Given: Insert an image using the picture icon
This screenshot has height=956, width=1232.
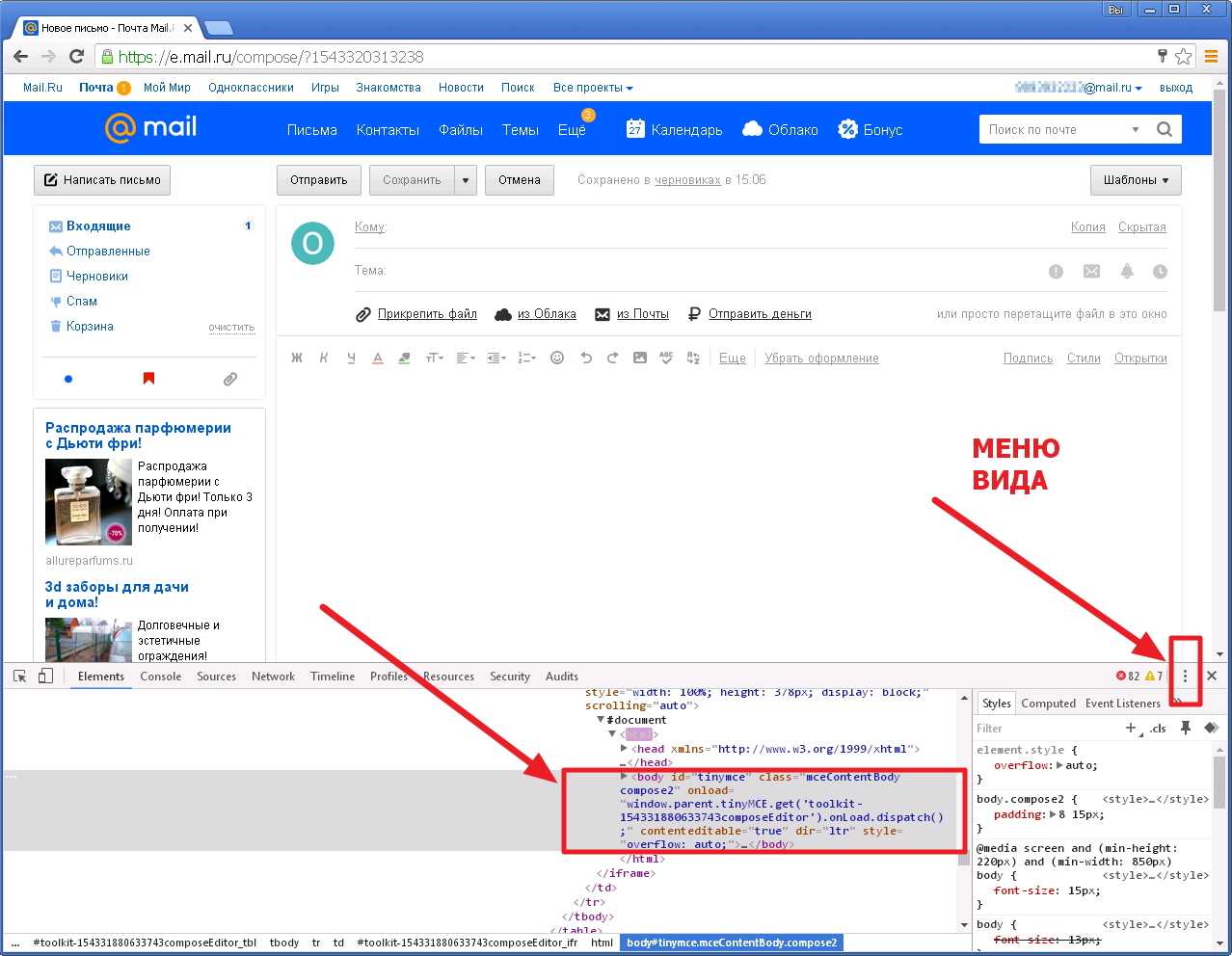Looking at the screenshot, I should click(640, 358).
